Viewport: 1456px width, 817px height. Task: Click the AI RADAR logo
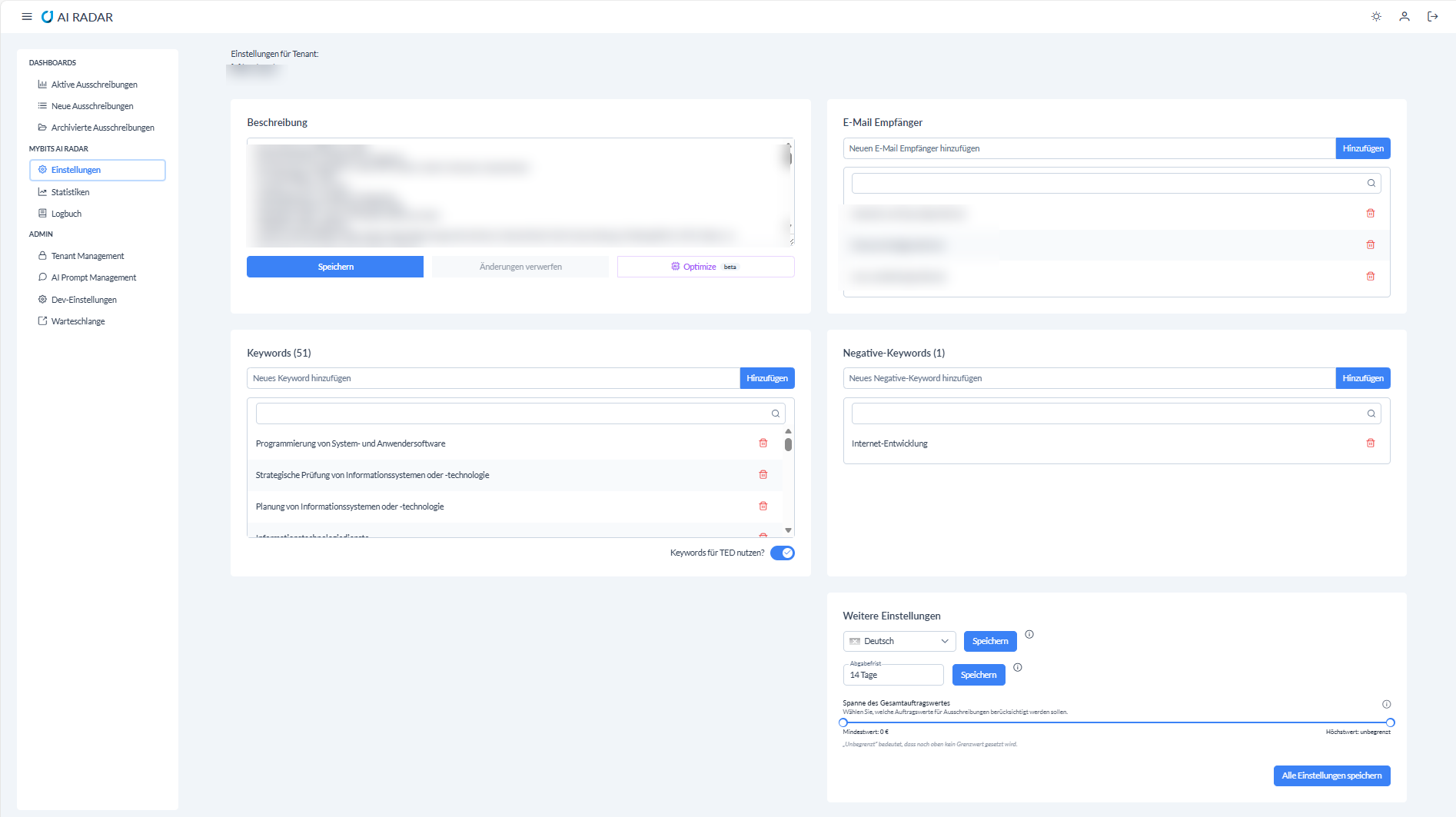pos(77,17)
